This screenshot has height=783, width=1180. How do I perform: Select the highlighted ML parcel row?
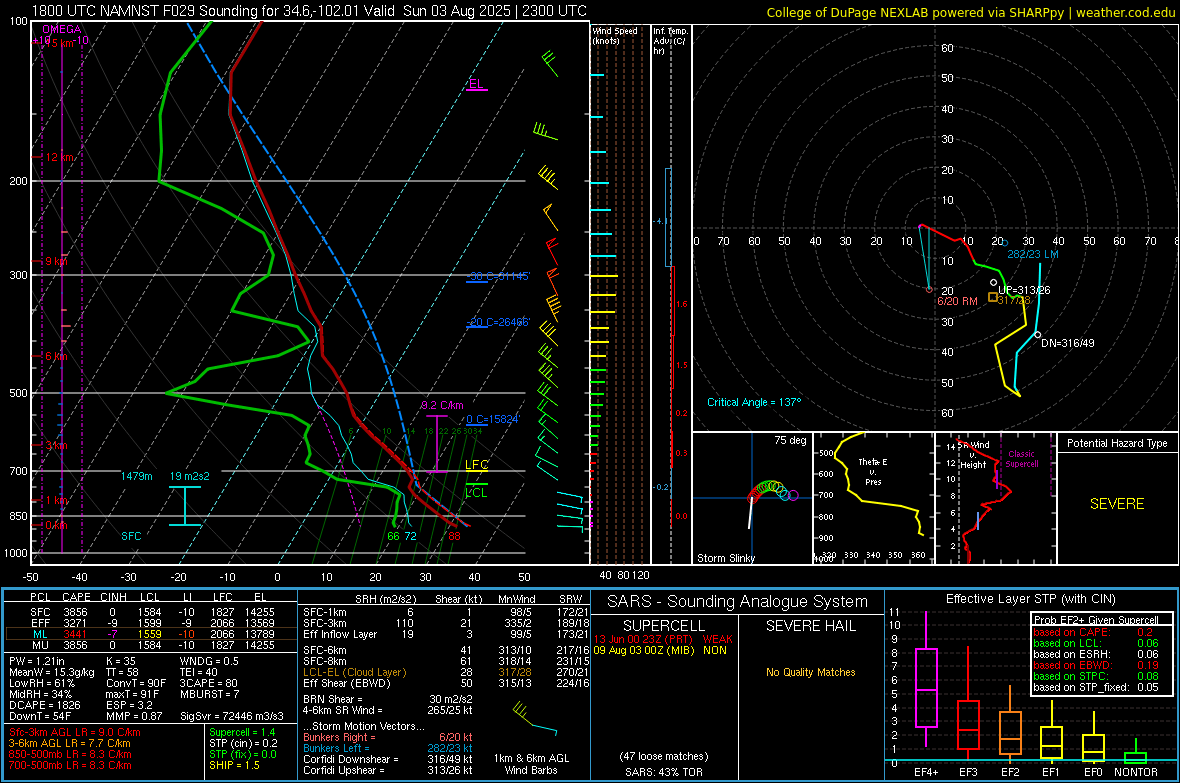tap(151, 634)
